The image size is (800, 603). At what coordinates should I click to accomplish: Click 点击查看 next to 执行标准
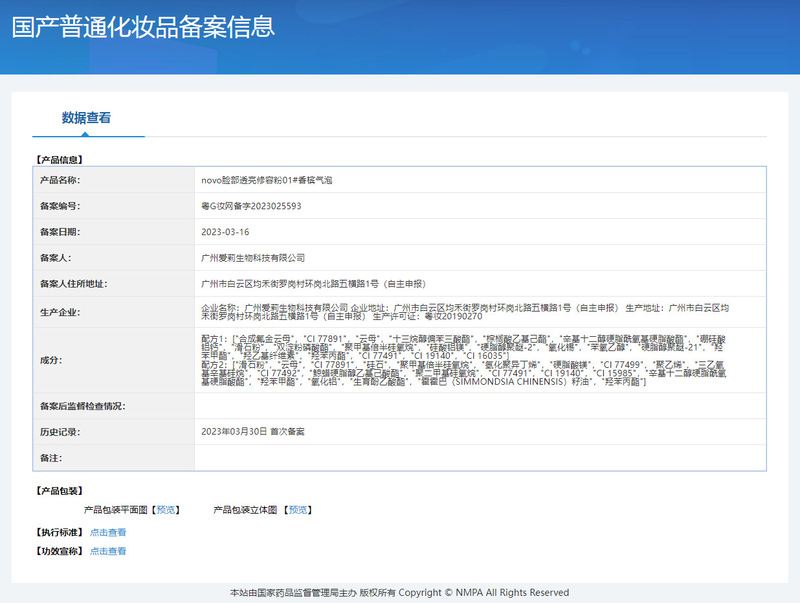click(108, 532)
